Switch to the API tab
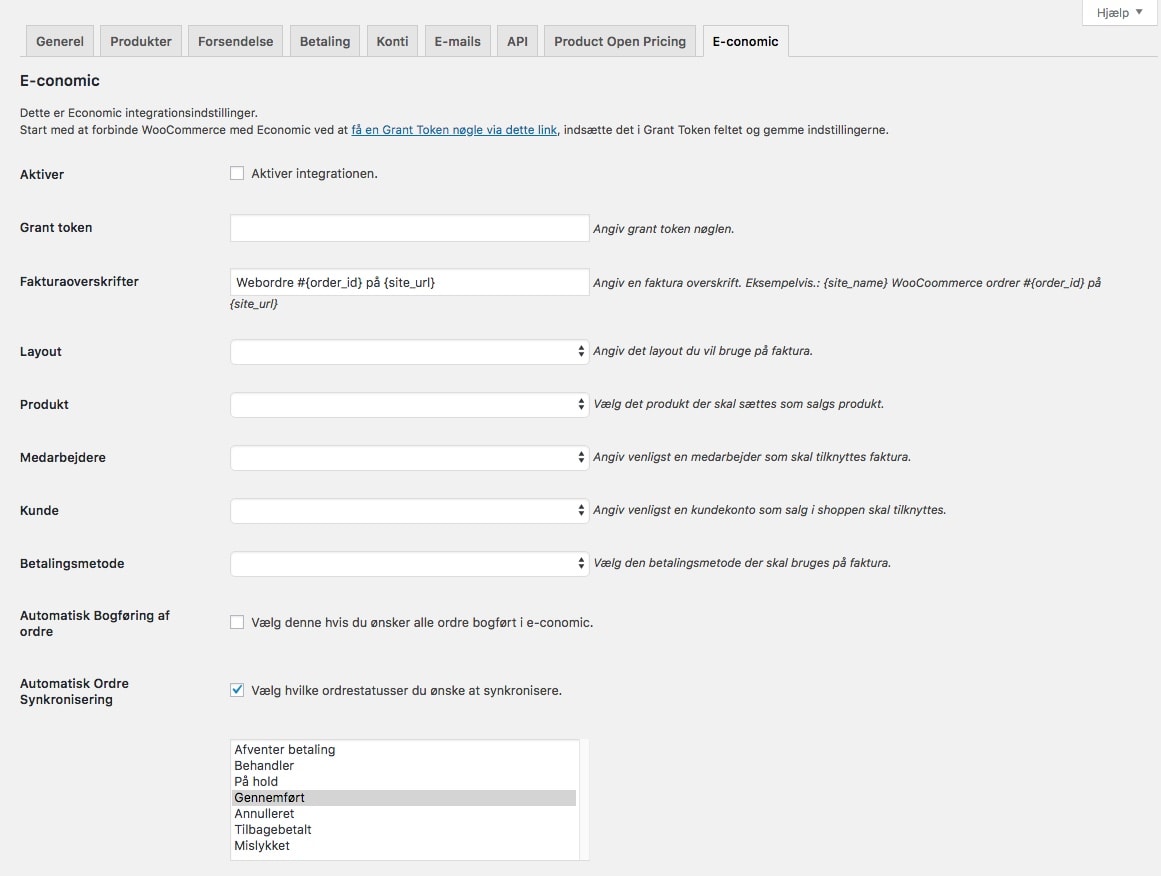The height and width of the screenshot is (876, 1161). pyautogui.click(x=518, y=41)
